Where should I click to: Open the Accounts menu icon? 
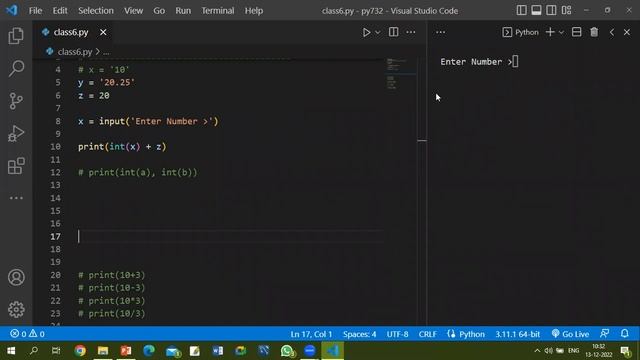16,278
